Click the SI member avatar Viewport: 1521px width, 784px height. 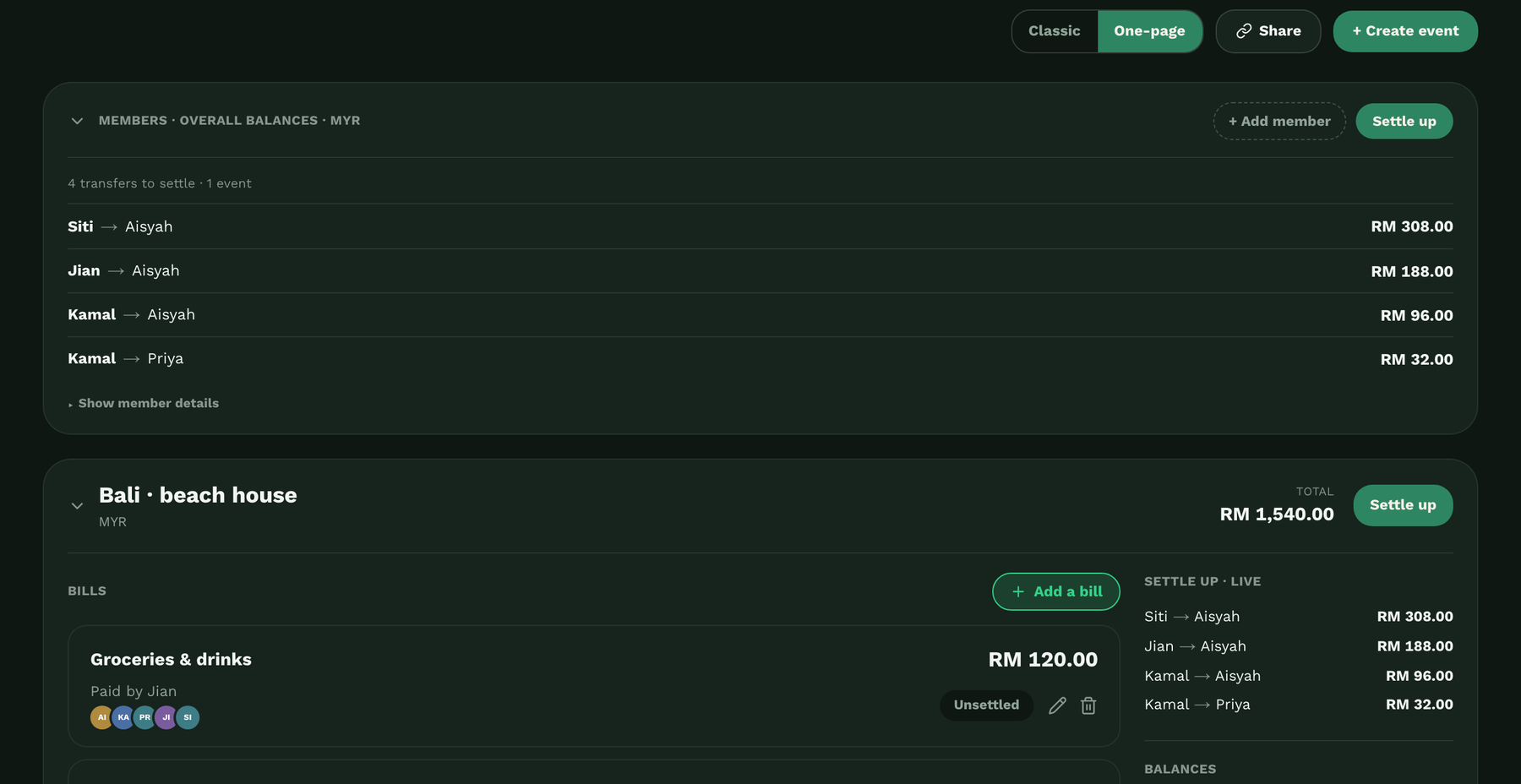pos(188,717)
